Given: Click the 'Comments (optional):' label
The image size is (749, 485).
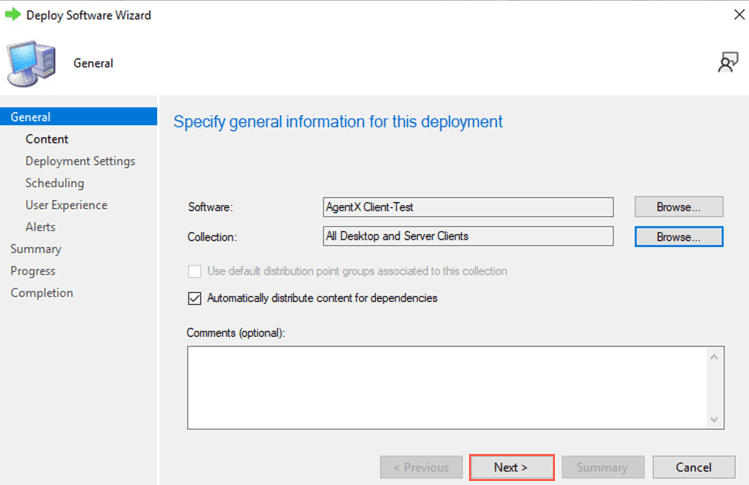Looking at the screenshot, I should [235, 333].
